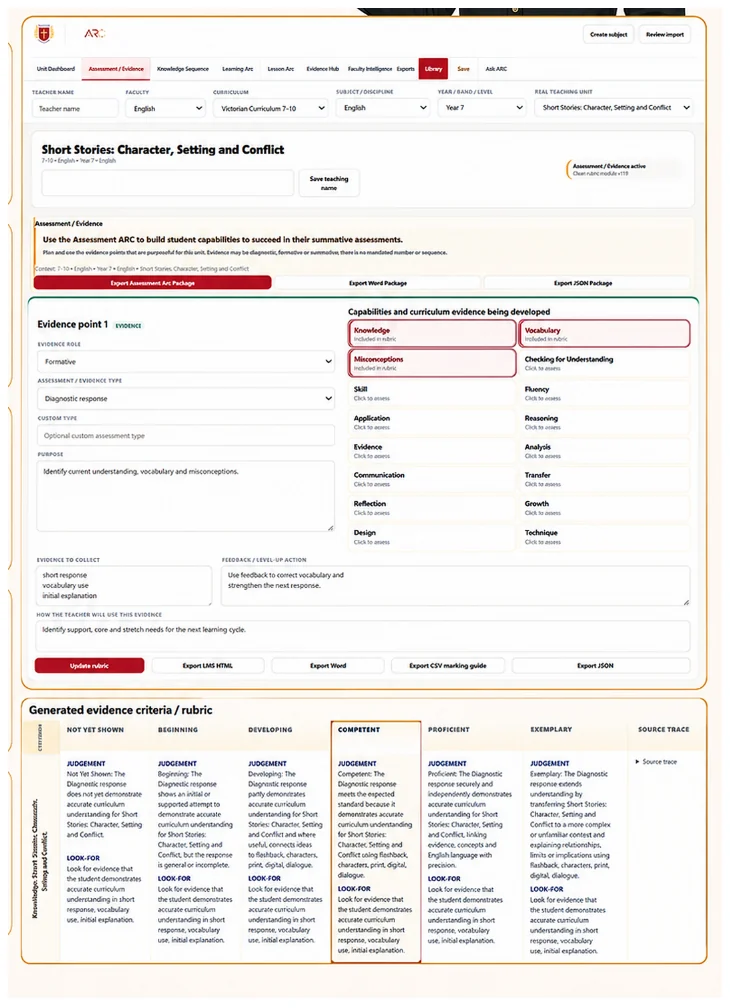Open the Unit Dashboard tab

pos(56,69)
